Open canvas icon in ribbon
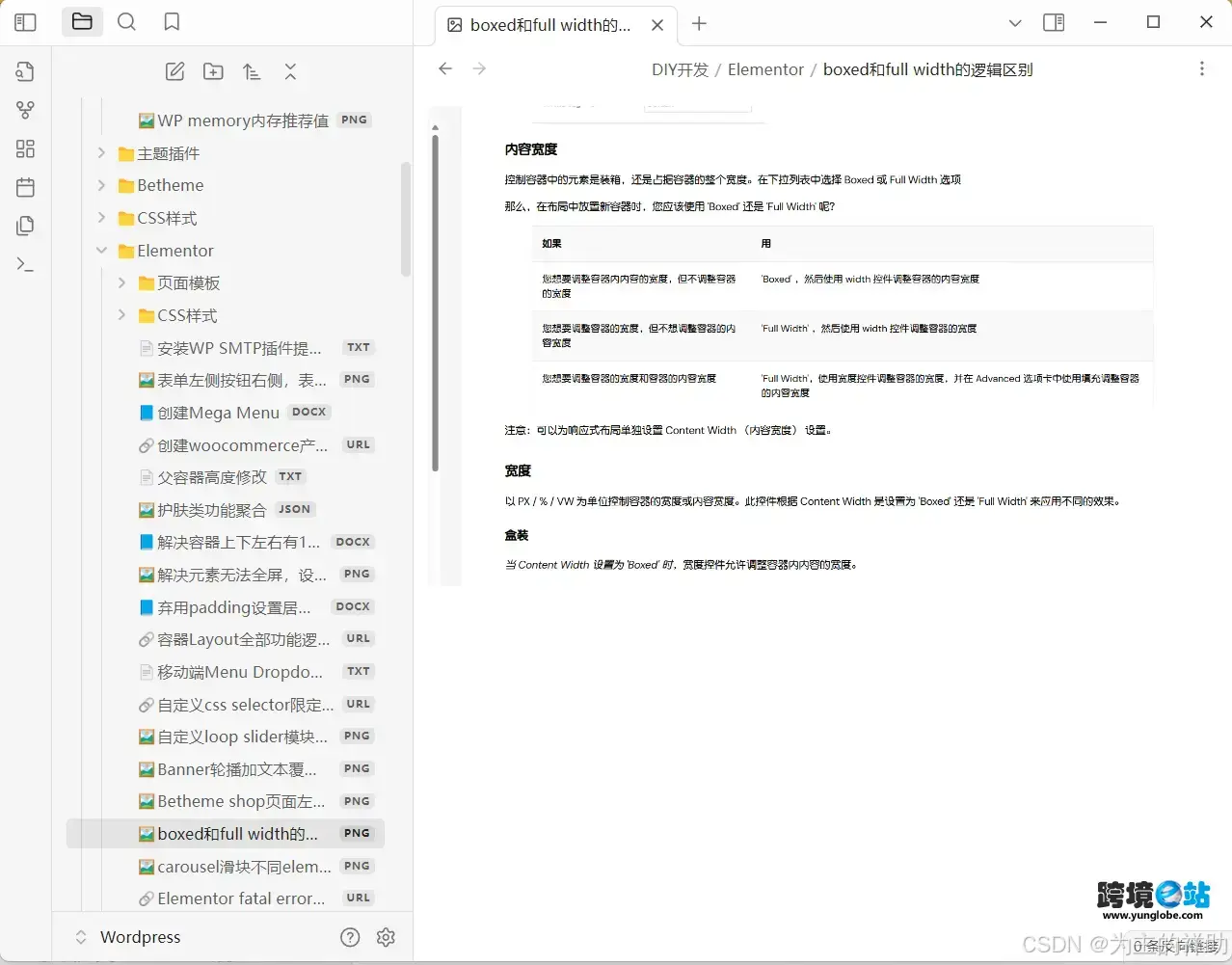This screenshot has width=1232, height=965. click(x=26, y=148)
